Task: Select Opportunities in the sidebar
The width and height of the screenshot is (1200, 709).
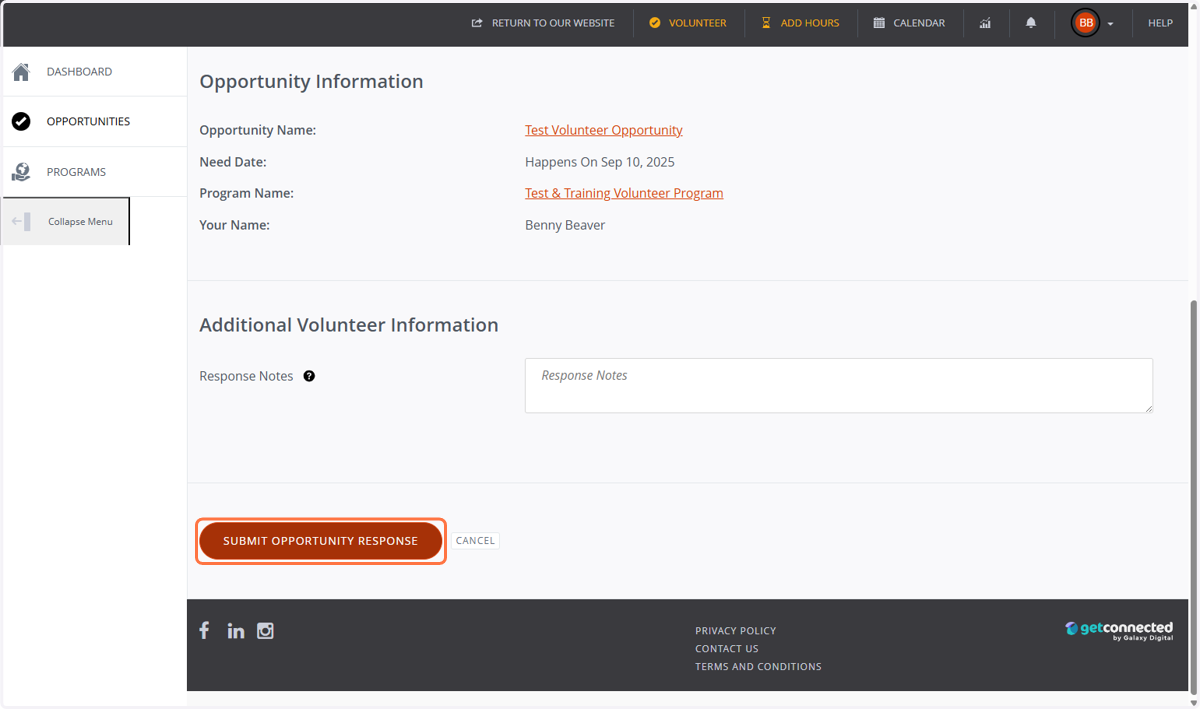Action: [x=94, y=121]
